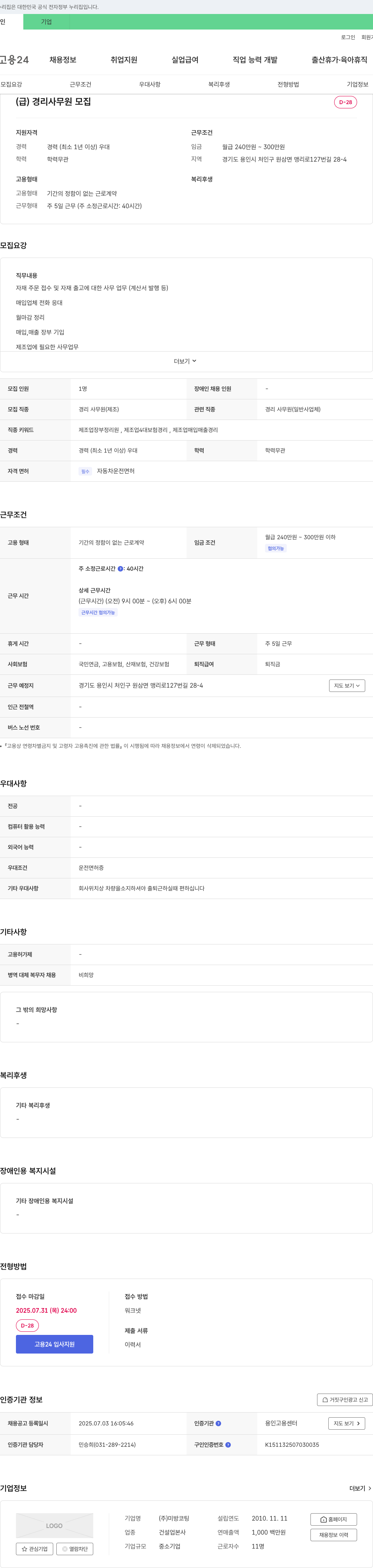Open the 기업 tab in top bar
The height and width of the screenshot is (1568, 373).
46,22
